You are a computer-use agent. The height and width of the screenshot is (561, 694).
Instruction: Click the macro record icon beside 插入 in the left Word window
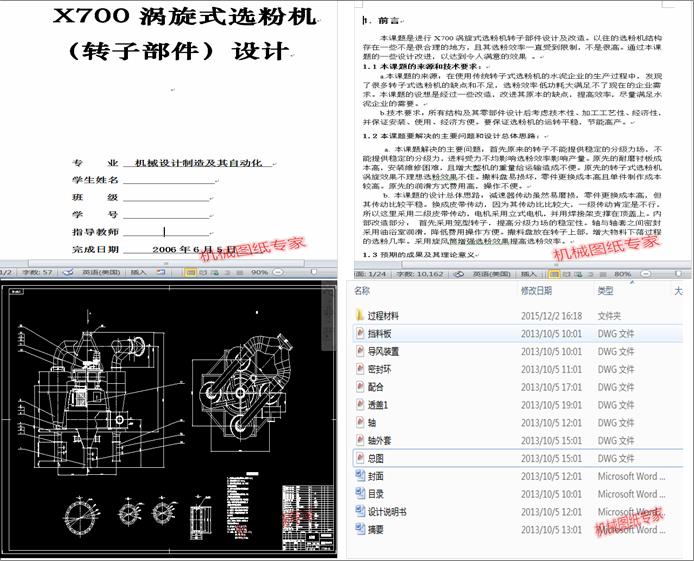(161, 272)
